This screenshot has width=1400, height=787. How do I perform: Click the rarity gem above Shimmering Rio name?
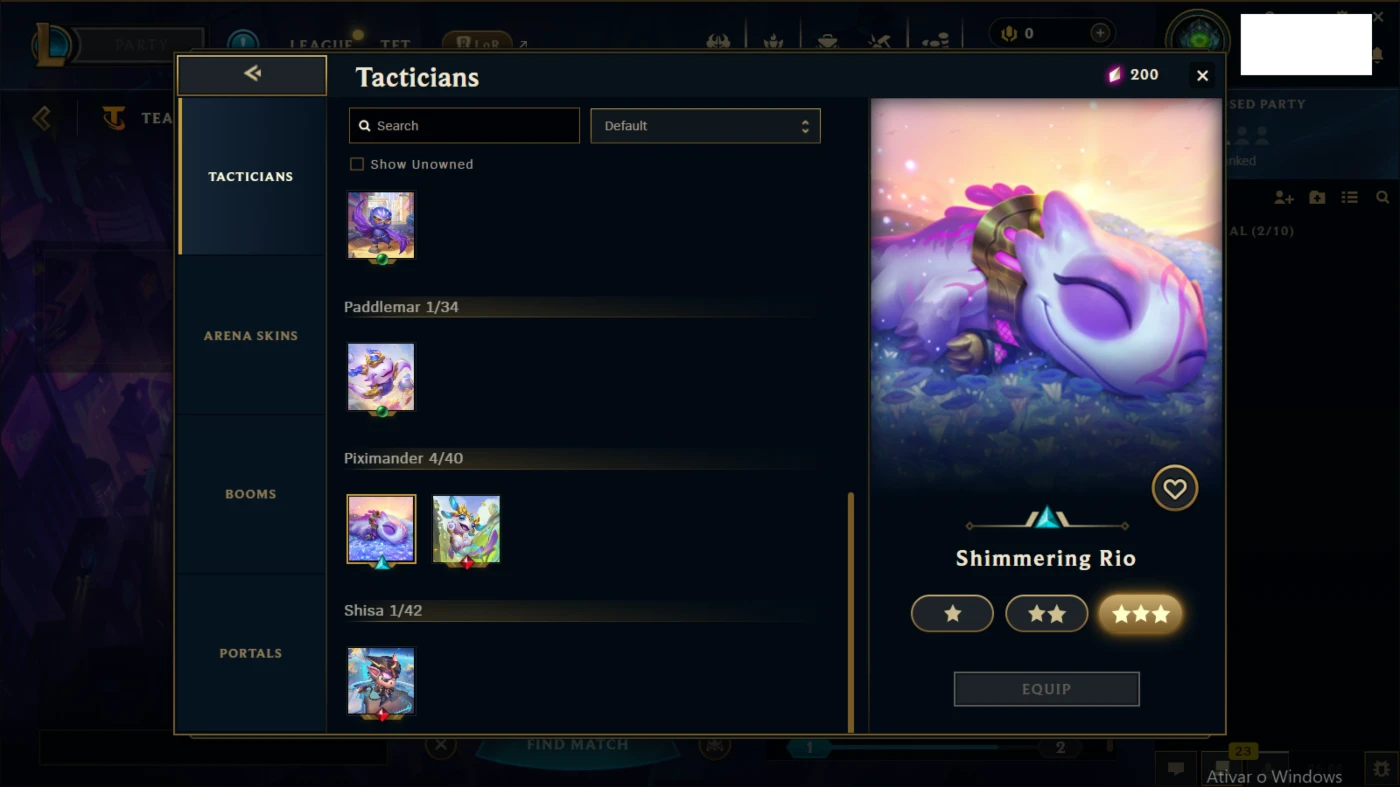pyautogui.click(x=1046, y=518)
